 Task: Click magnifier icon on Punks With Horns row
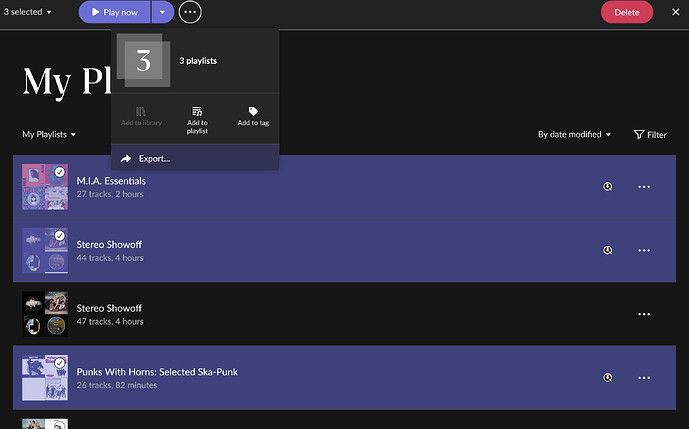click(607, 378)
